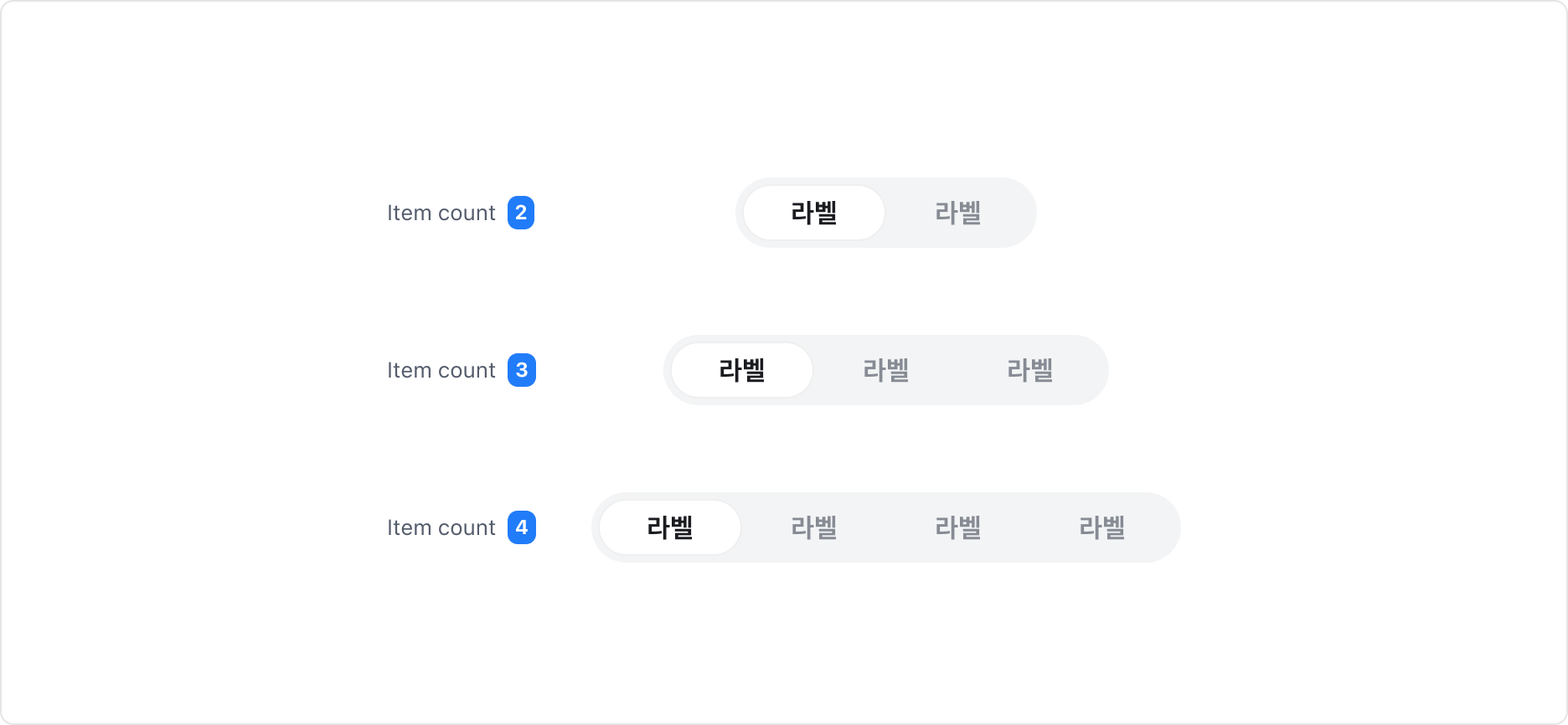Click the blue badge showing 3

tap(522, 370)
